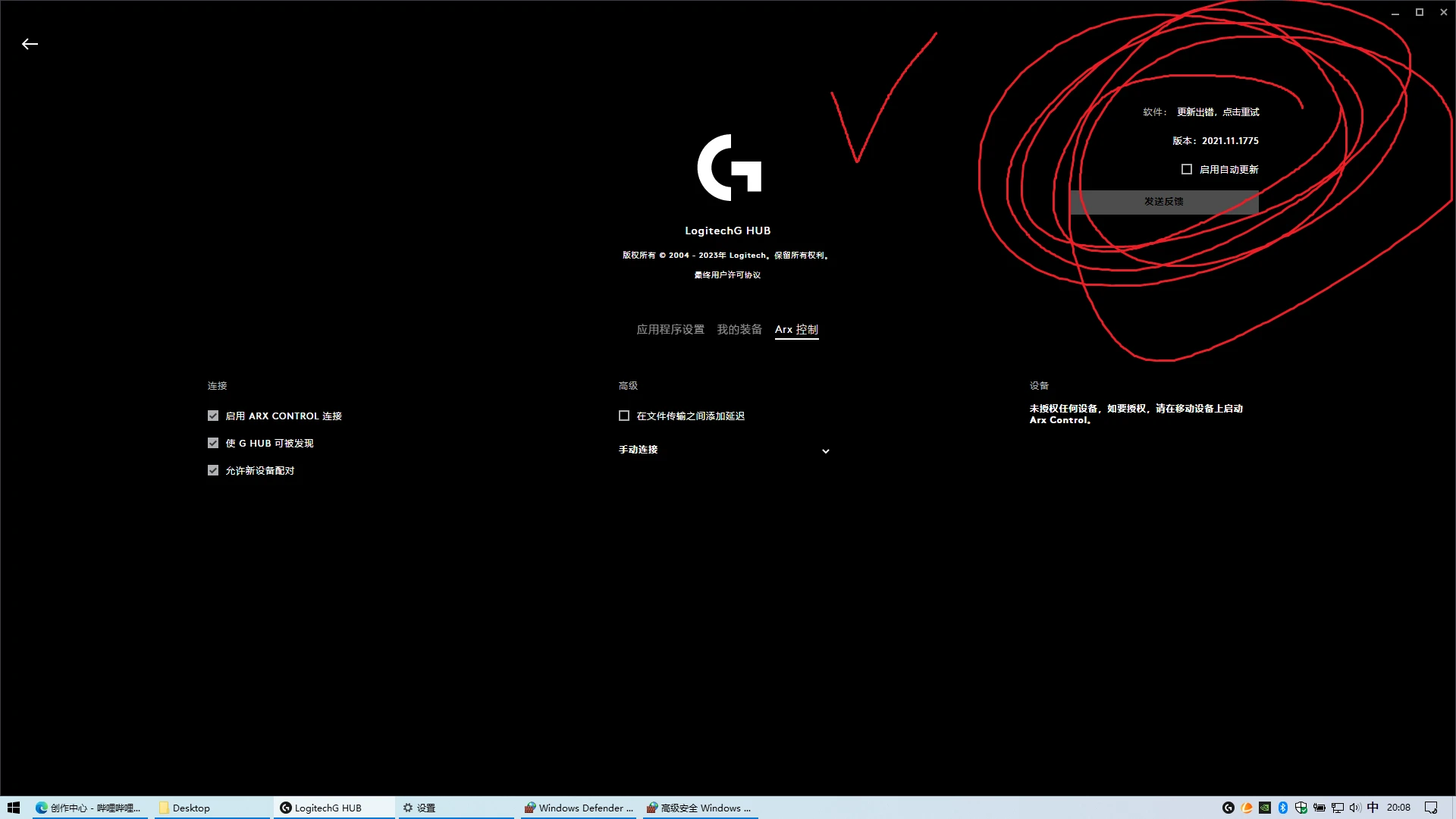Click the volume speaker tray icon
The image size is (1456, 819).
(x=1355, y=808)
